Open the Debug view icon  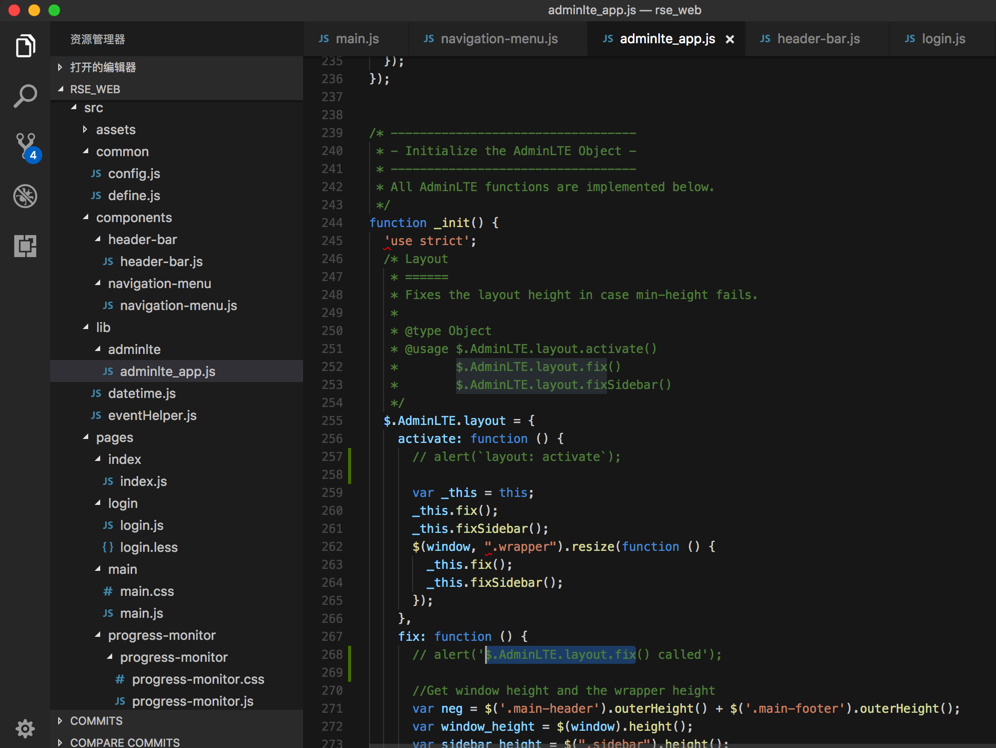click(25, 196)
